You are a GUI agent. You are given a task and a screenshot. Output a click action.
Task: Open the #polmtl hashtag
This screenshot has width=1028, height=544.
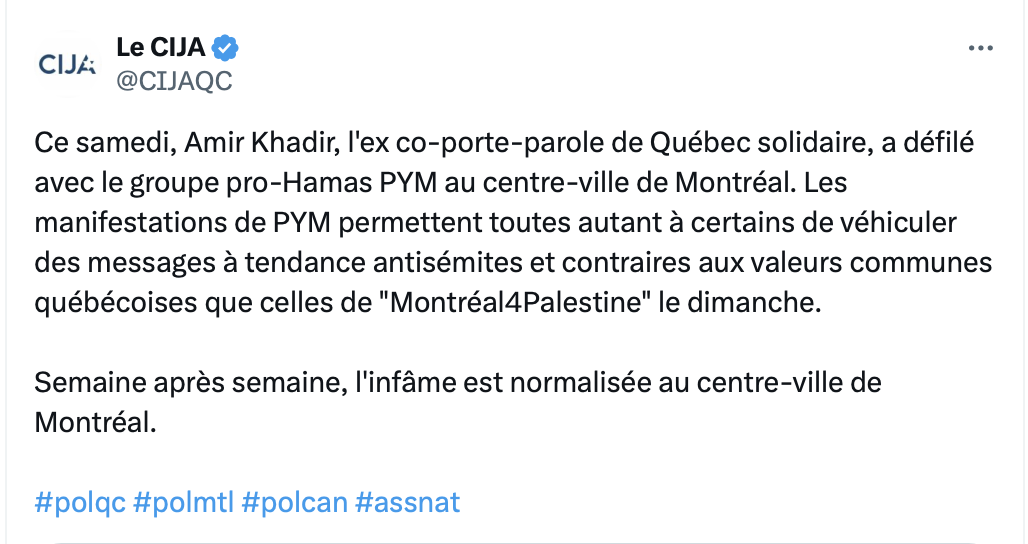click(183, 503)
